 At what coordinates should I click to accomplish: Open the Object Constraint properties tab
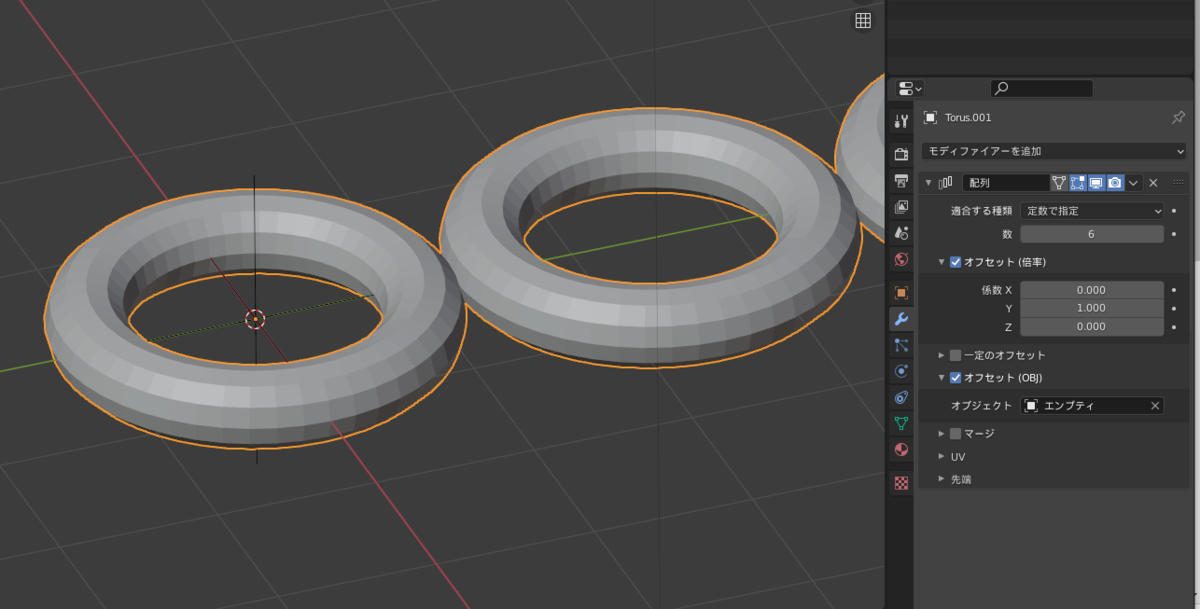pyautogui.click(x=901, y=397)
